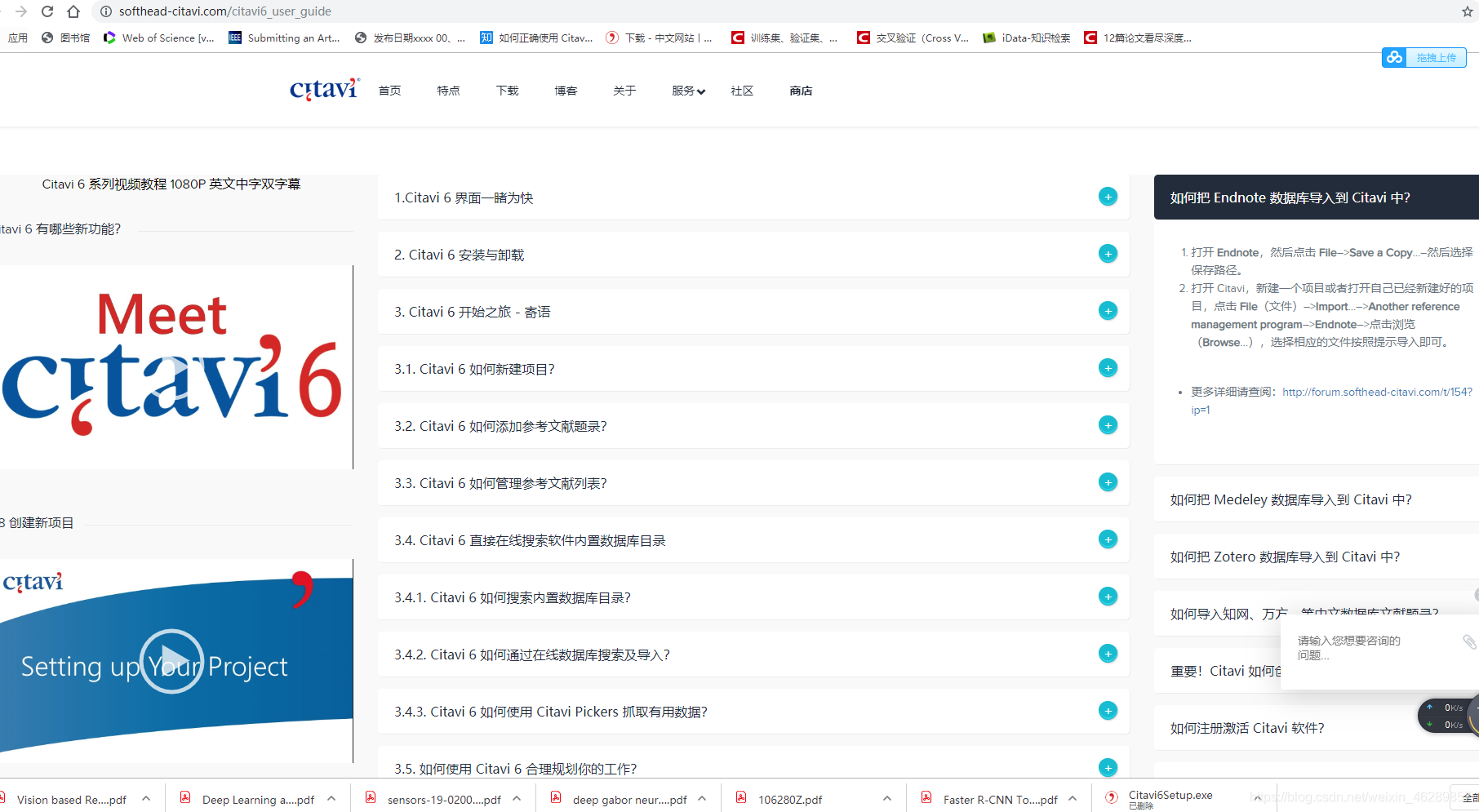Click the Citavi logo icon
This screenshot has height=812, width=1479.
coord(323,88)
